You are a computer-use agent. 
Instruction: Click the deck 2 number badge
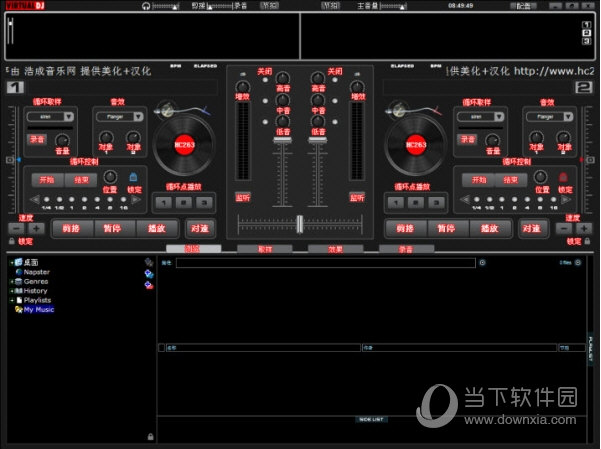tap(584, 87)
